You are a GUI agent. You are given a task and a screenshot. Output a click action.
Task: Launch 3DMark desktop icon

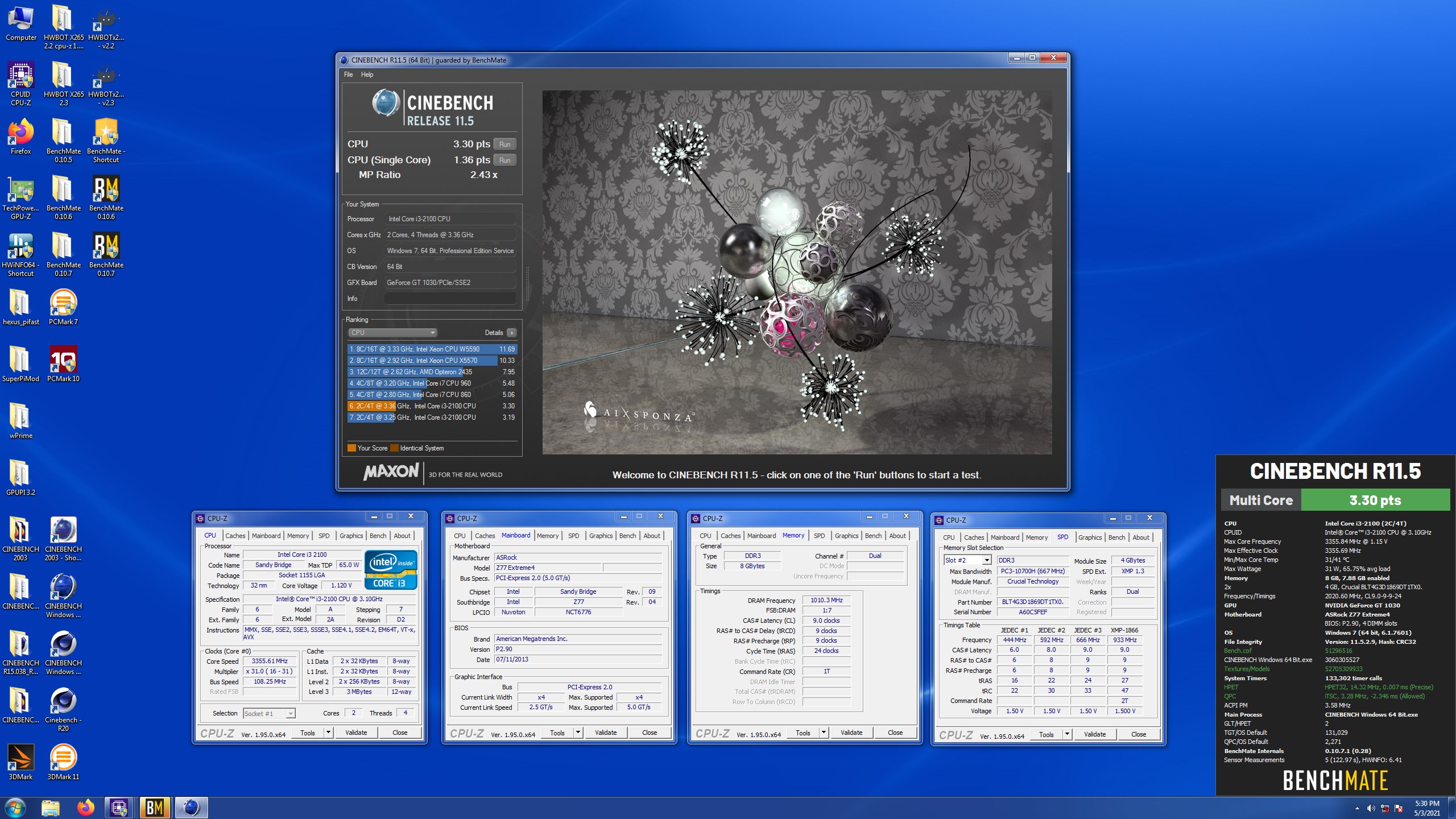click(21, 763)
